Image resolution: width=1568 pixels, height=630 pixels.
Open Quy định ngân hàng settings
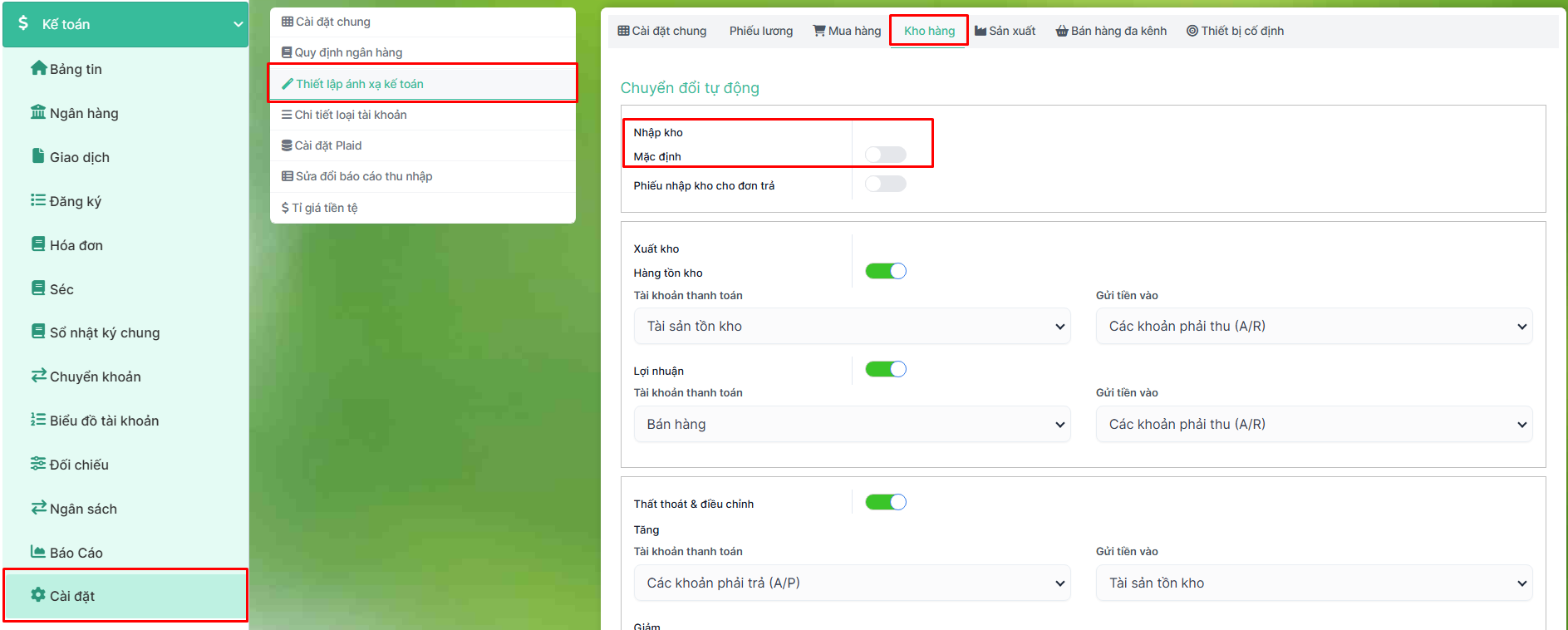(348, 52)
